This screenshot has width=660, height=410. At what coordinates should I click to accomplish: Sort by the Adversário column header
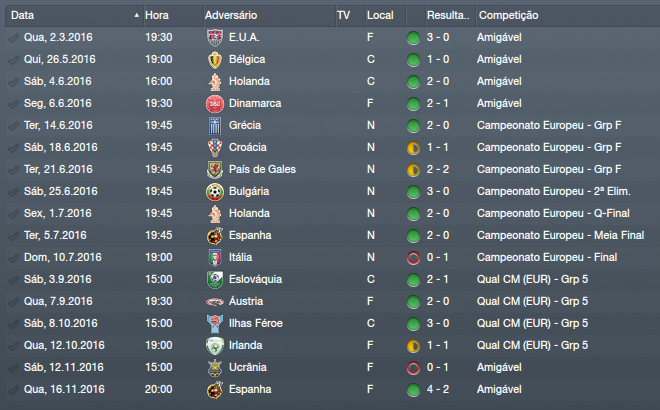(x=231, y=16)
